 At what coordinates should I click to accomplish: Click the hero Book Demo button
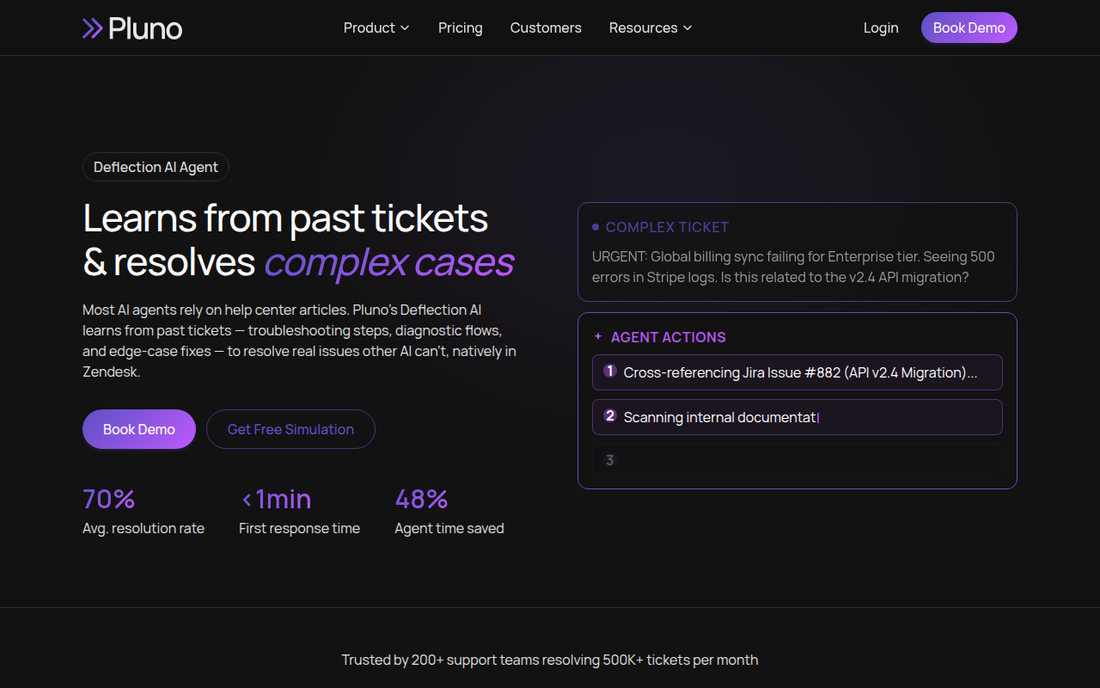point(139,429)
